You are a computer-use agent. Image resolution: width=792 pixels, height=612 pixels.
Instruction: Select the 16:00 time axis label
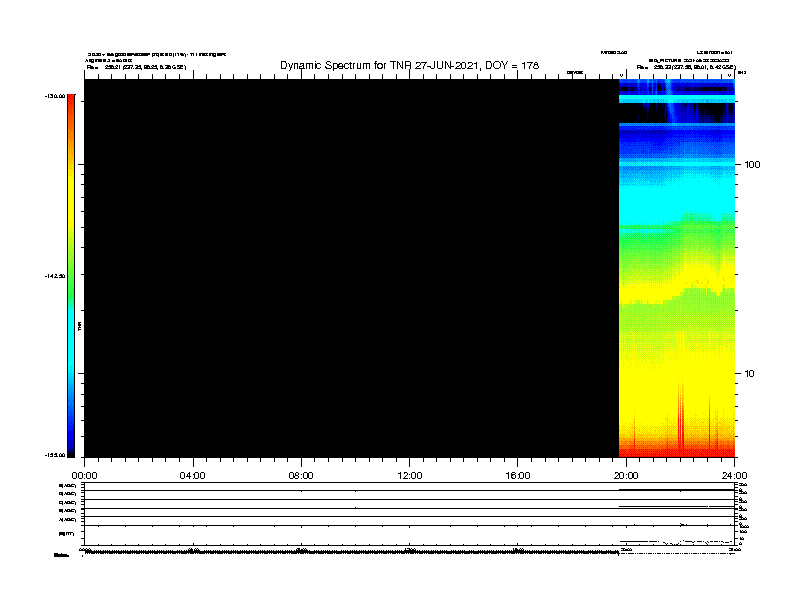(x=518, y=476)
